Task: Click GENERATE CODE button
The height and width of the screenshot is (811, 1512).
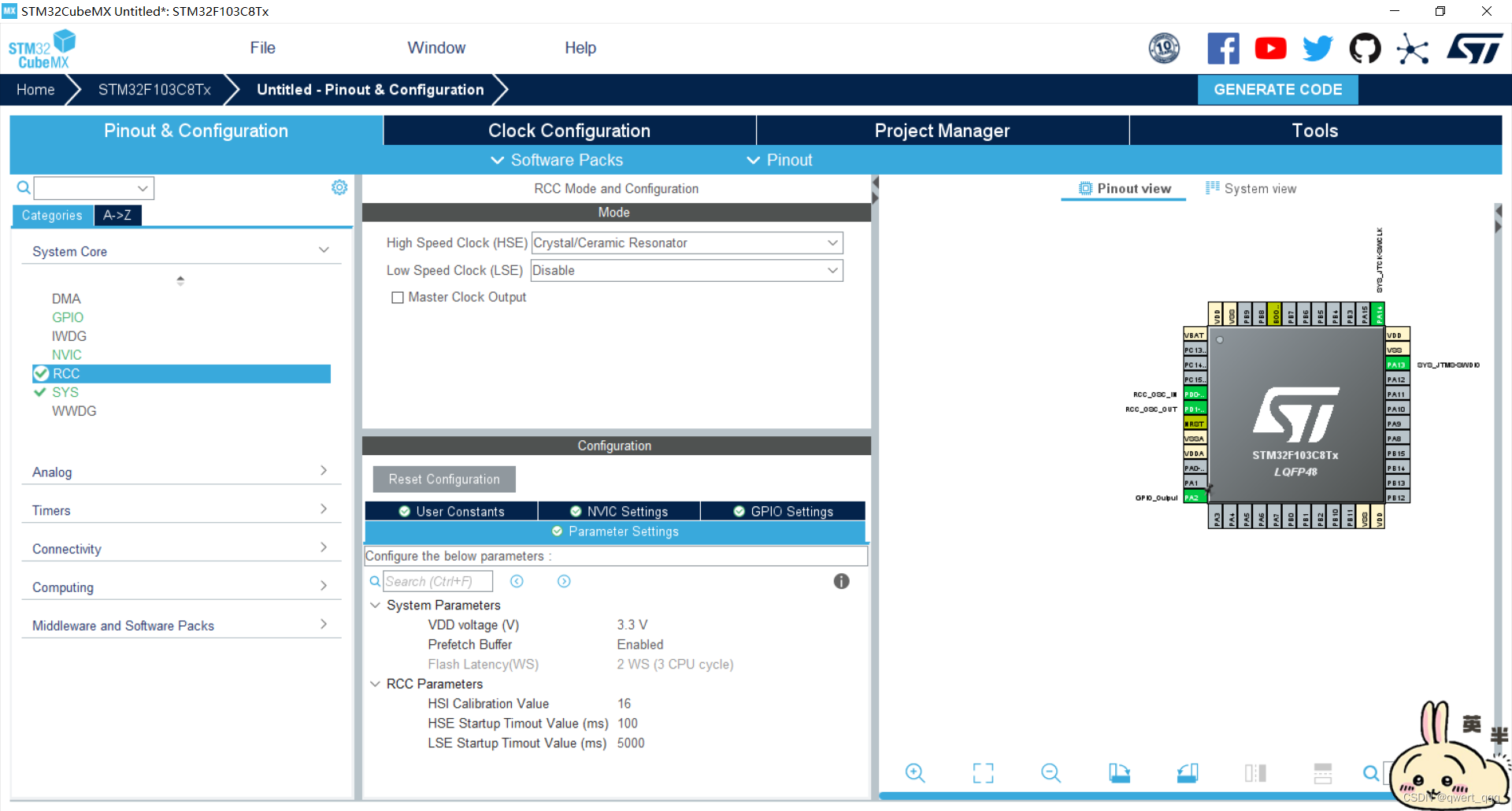Action: (x=1277, y=90)
